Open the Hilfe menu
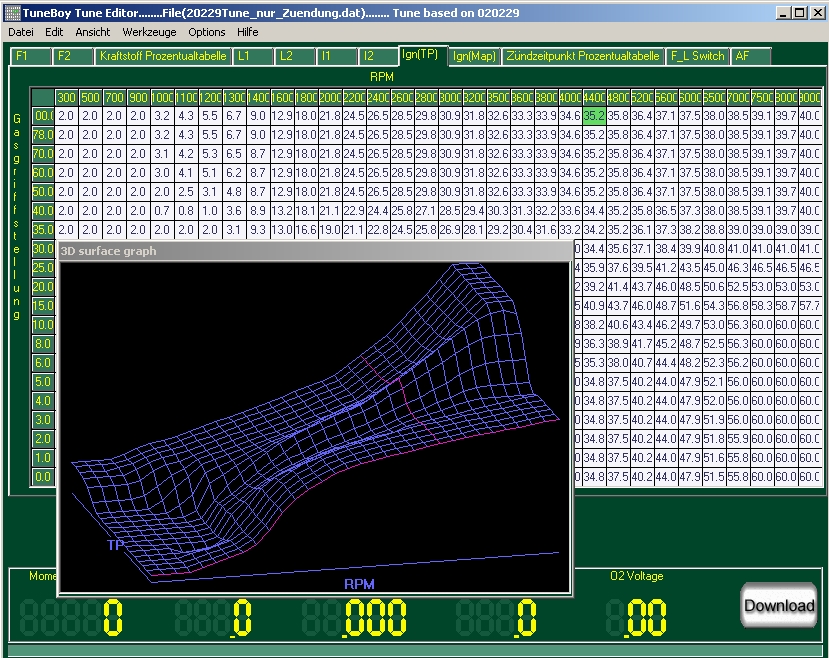Image resolution: width=829 pixels, height=658 pixels. coord(248,32)
